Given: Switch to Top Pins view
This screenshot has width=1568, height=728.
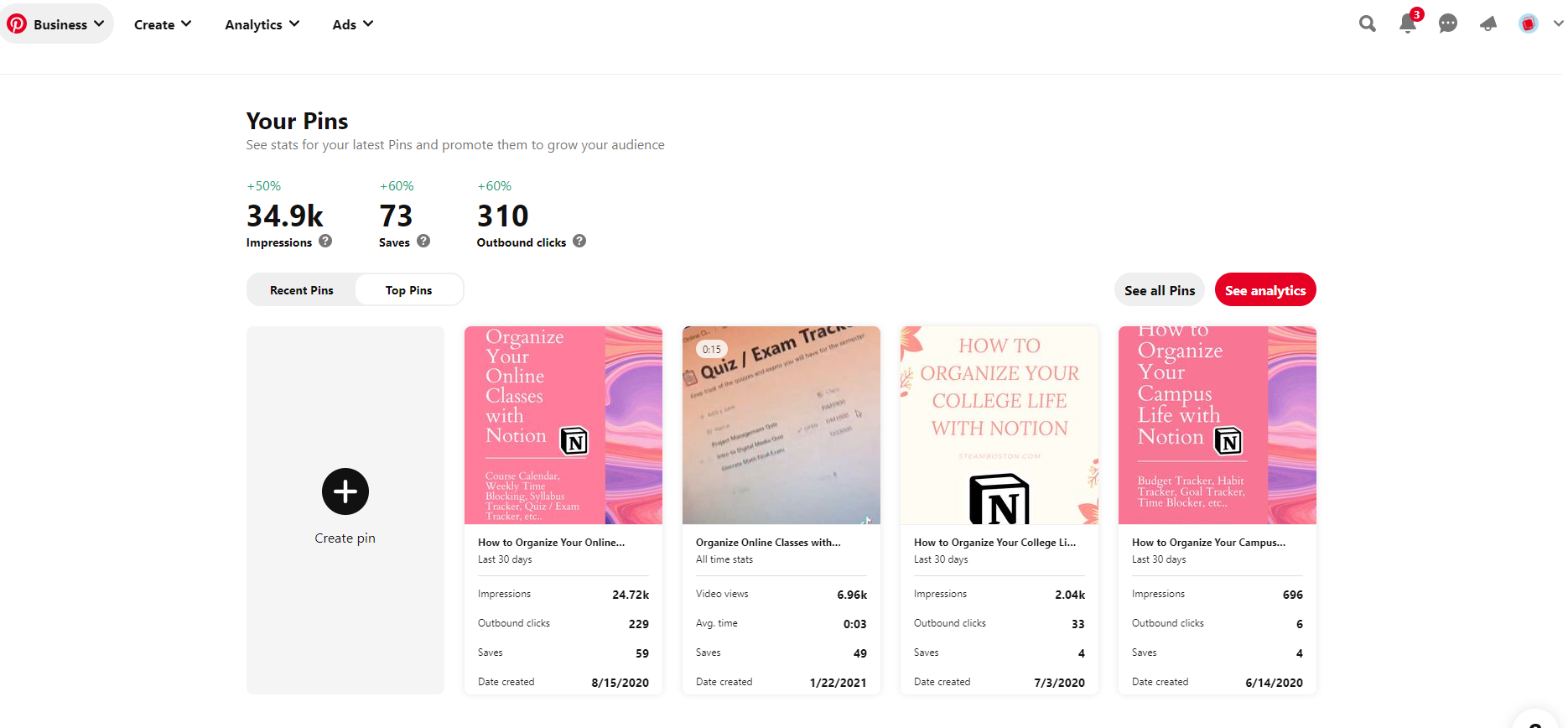Looking at the screenshot, I should coord(409,290).
